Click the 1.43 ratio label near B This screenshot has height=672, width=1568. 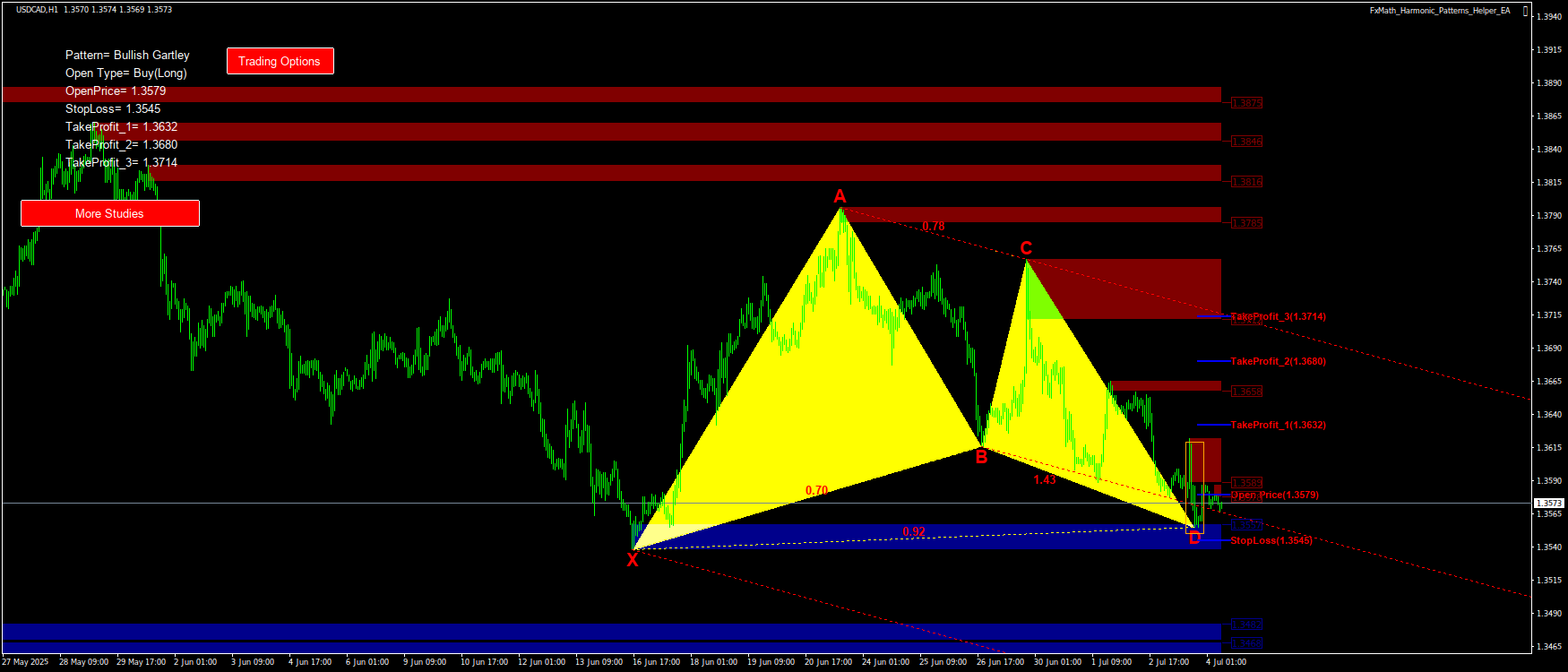pos(1045,479)
